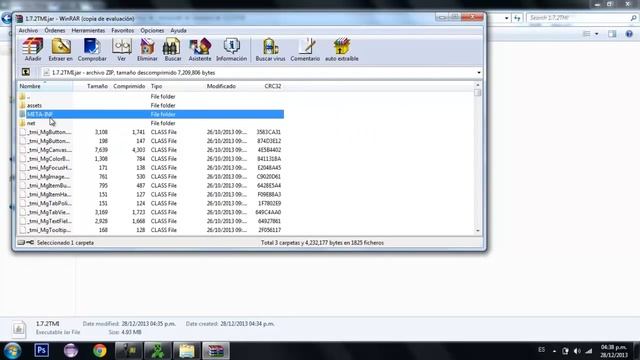Click the Ver toolbar icon

tap(121, 49)
